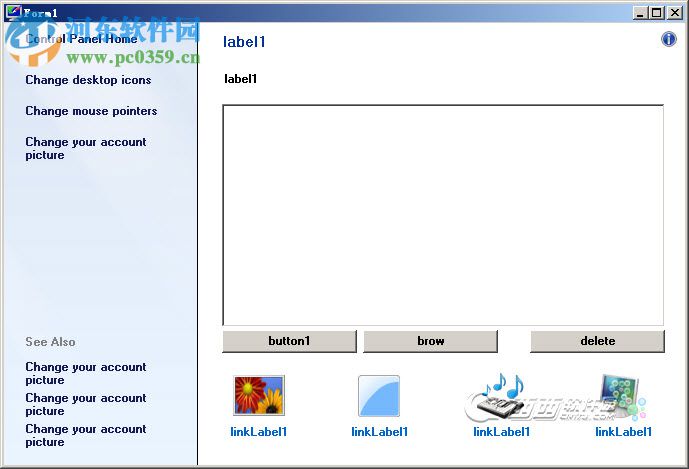Open linkLabel1 under the blue quarter-circle picture
The height and width of the screenshot is (469, 689).
380,432
